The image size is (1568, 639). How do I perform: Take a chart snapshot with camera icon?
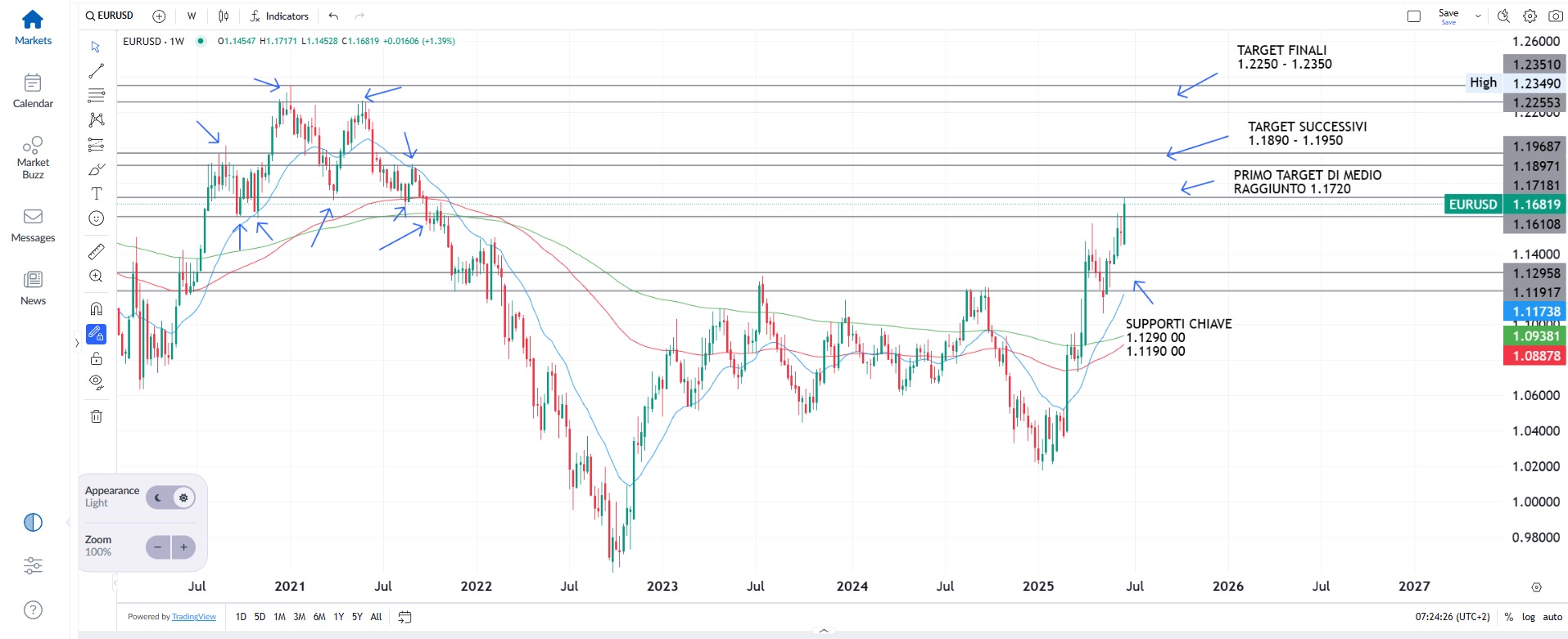click(1556, 16)
